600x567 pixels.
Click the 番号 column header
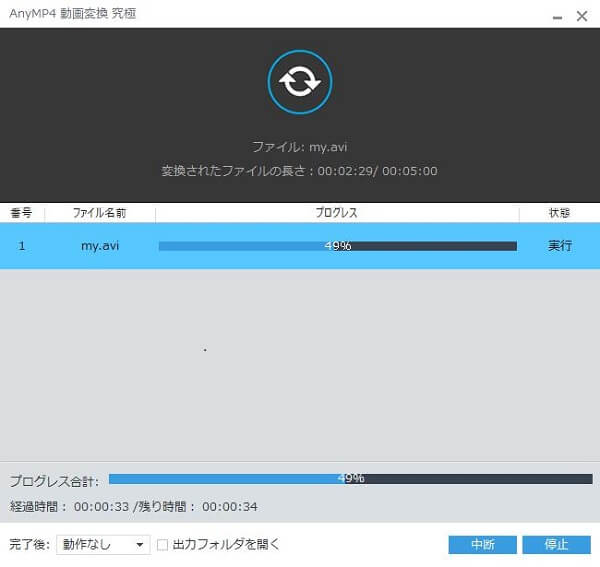point(22,213)
